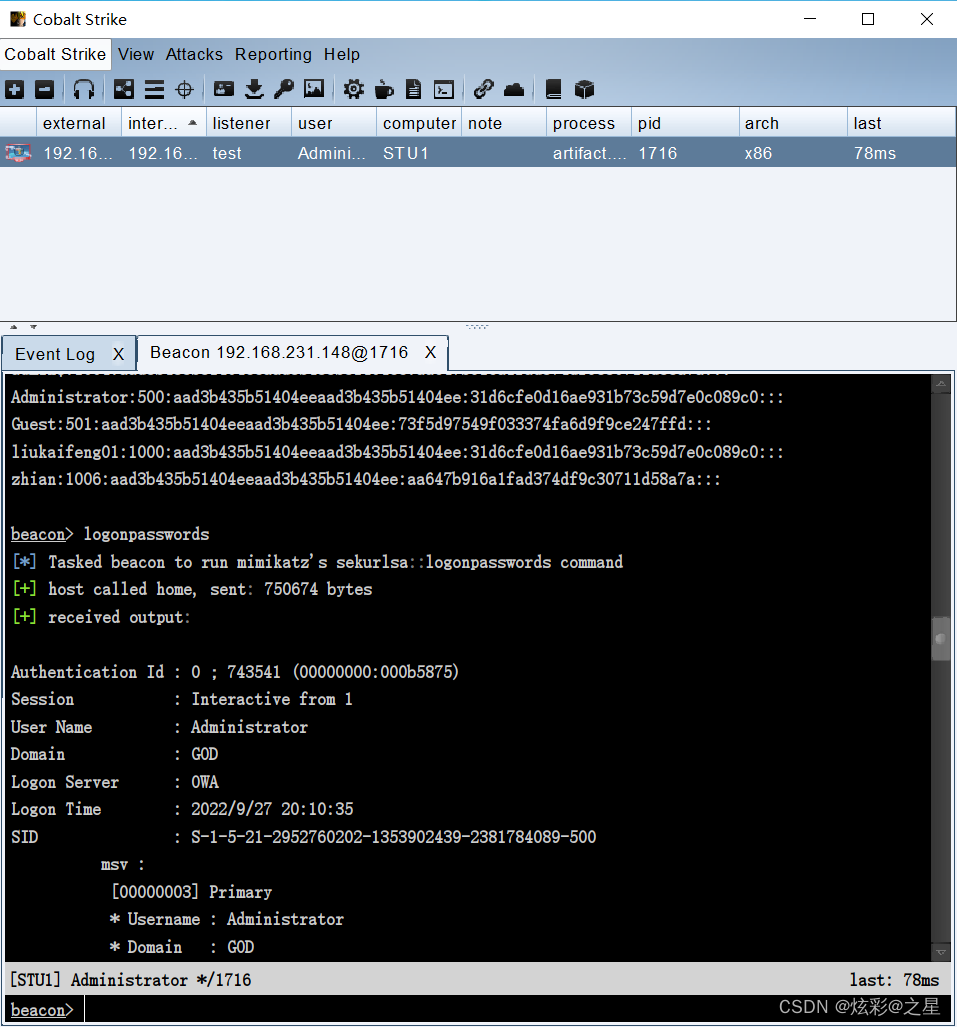The image size is (957, 1027).
Task: Switch to the Event Log tab
Action: click(x=55, y=354)
